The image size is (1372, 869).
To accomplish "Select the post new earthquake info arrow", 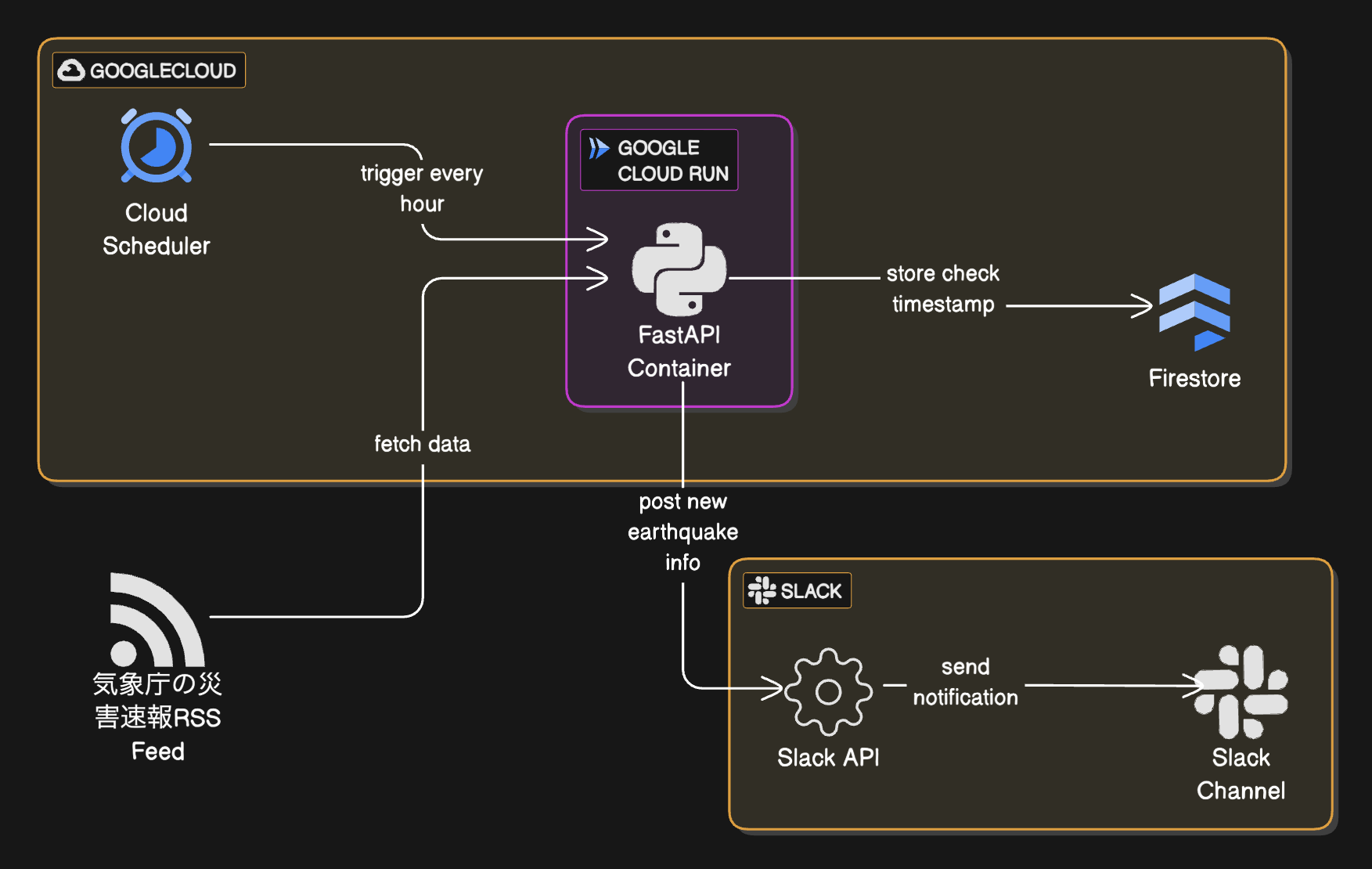I will (x=682, y=531).
